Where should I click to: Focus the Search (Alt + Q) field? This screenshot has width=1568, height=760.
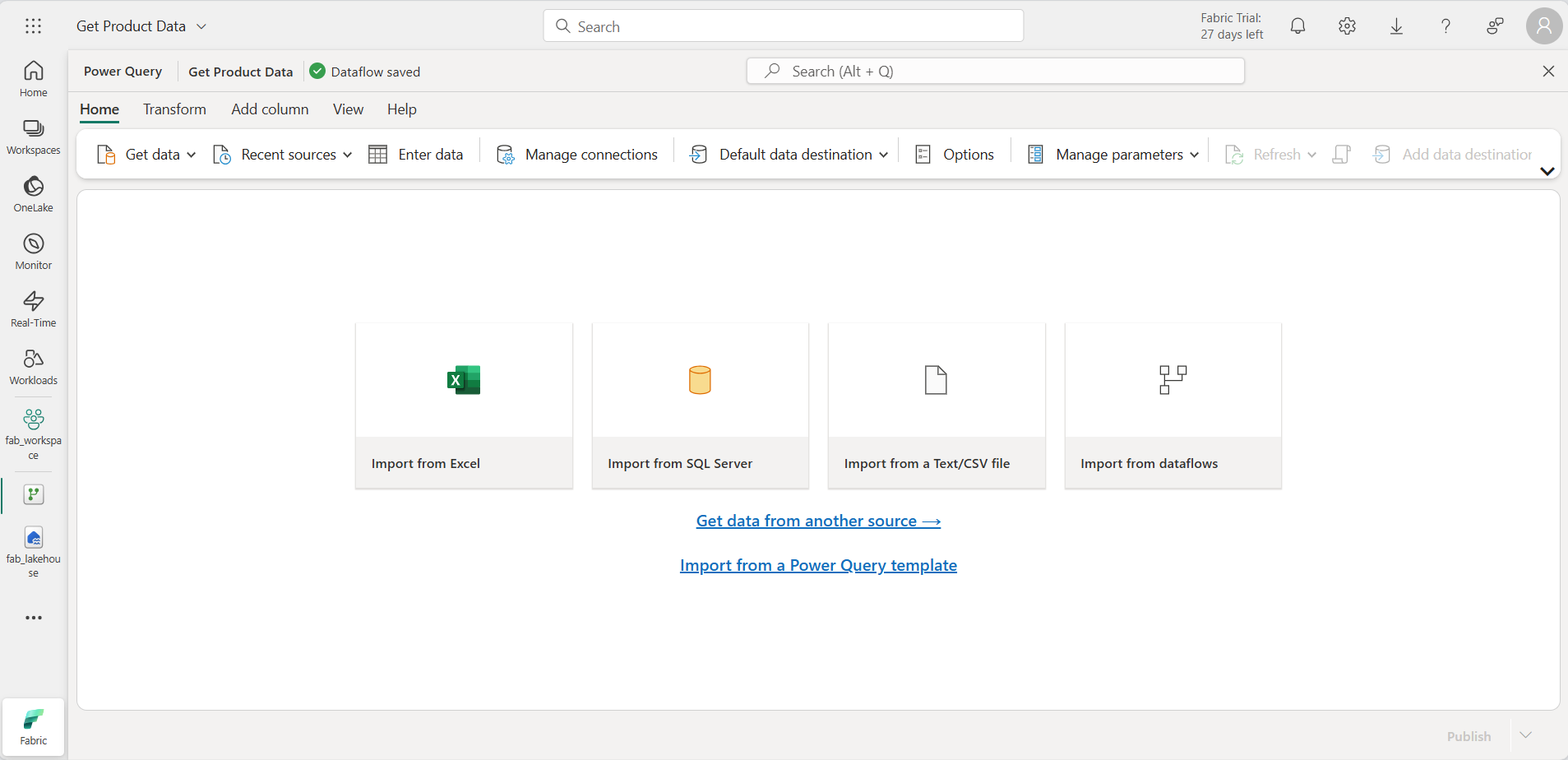(x=995, y=72)
